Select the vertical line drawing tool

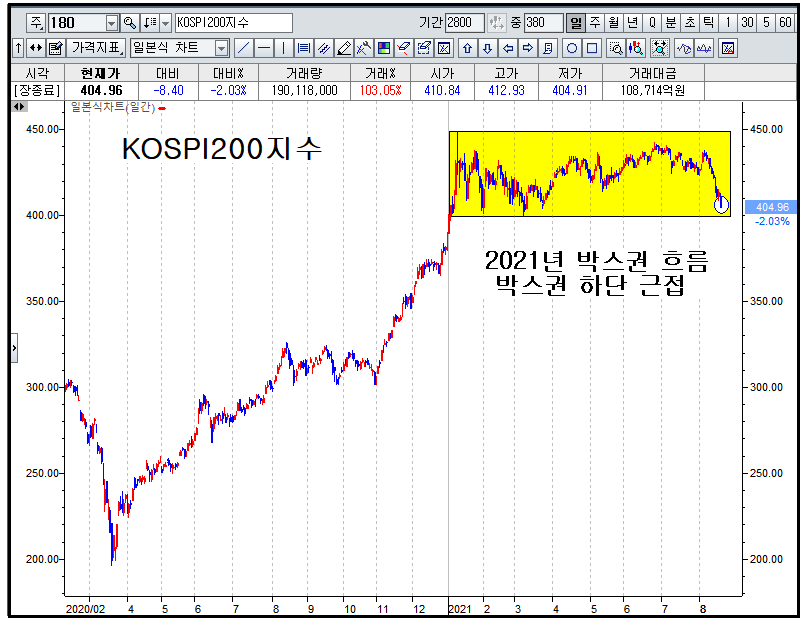click(283, 48)
